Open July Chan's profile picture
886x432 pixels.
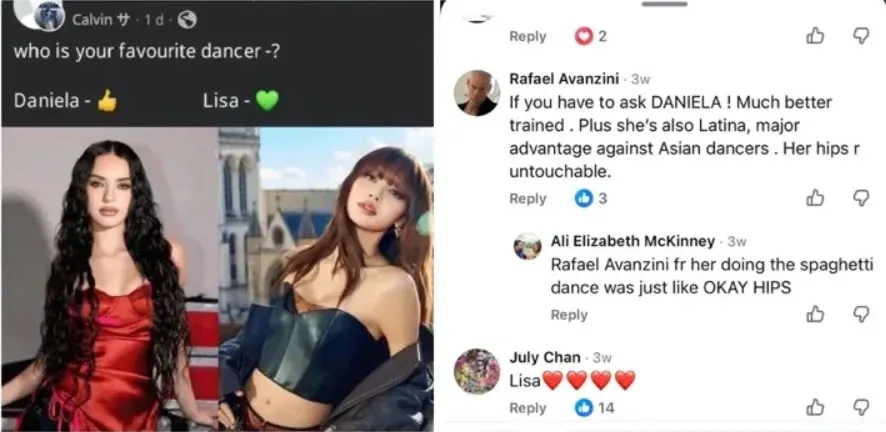coord(477,371)
